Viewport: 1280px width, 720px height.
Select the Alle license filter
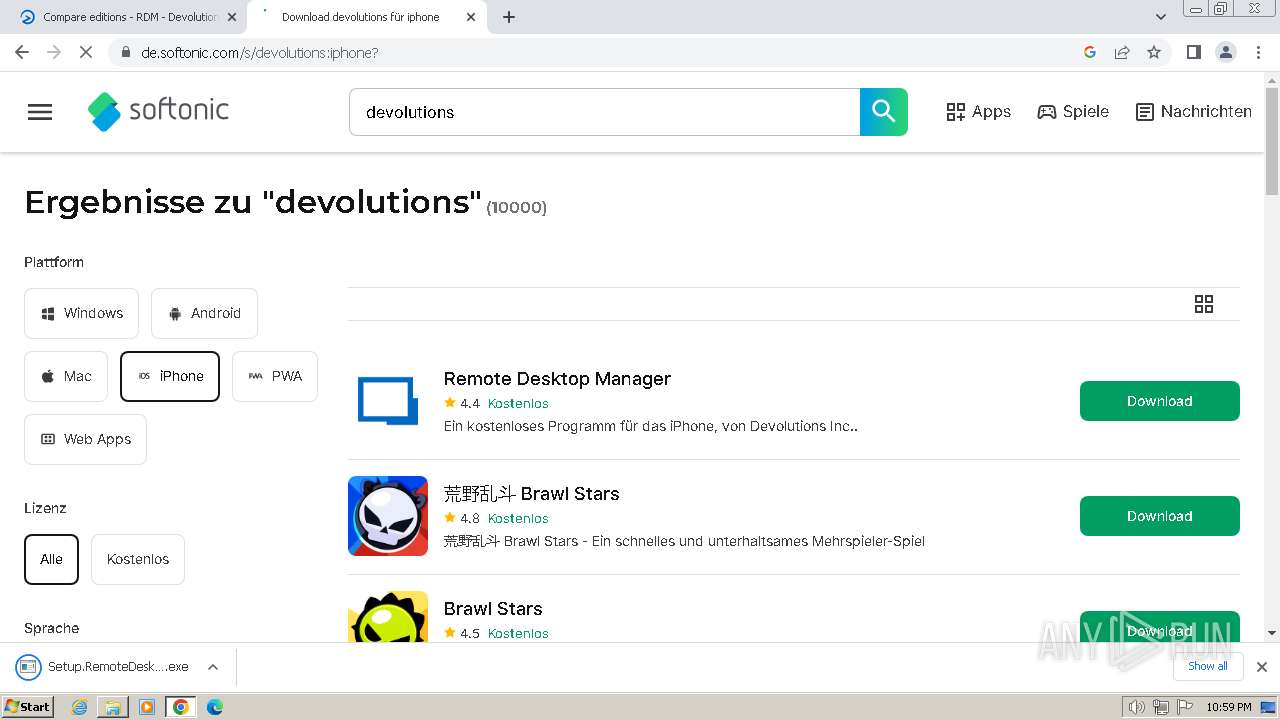51,559
